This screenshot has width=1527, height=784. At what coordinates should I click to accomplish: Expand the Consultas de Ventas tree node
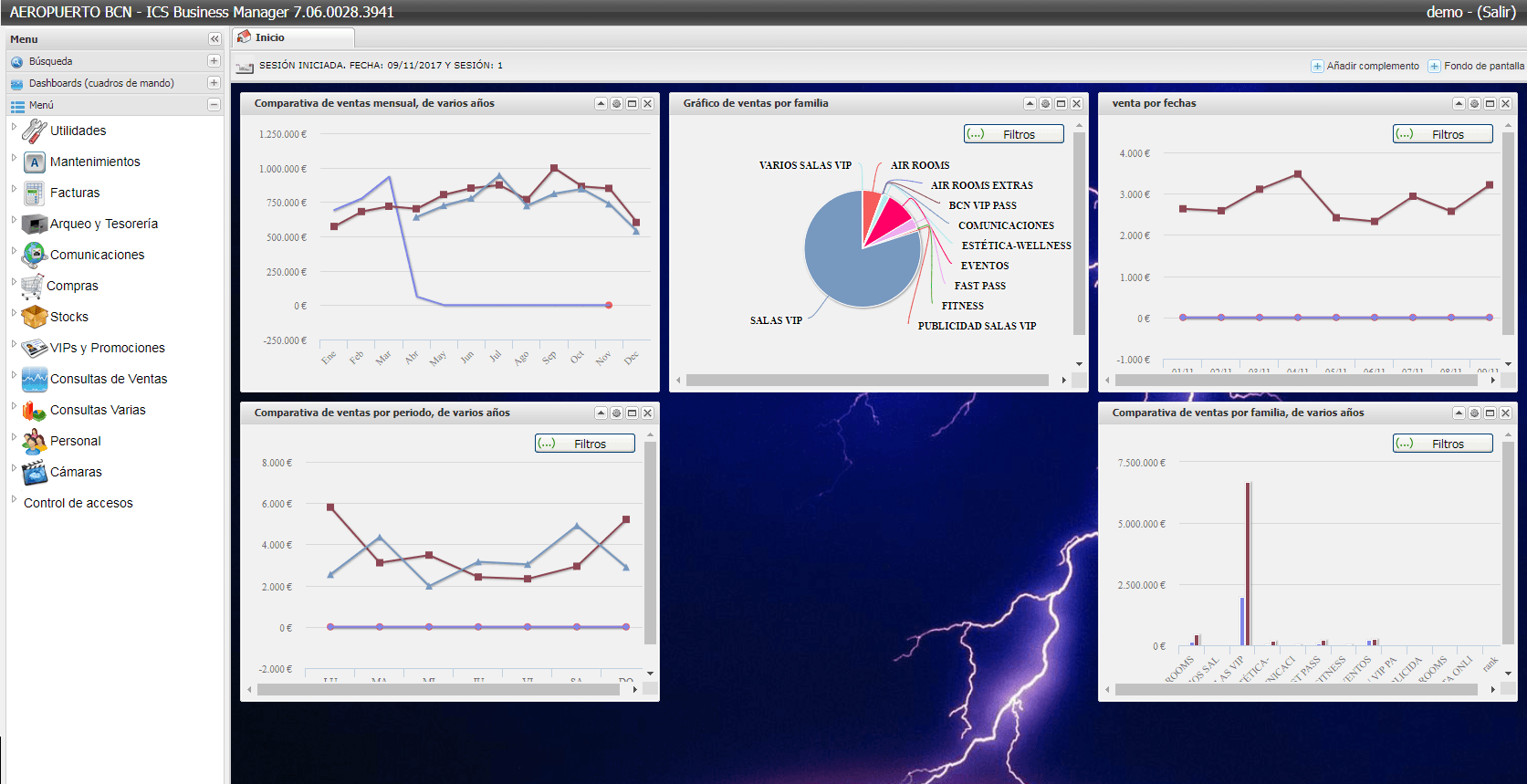[14, 375]
